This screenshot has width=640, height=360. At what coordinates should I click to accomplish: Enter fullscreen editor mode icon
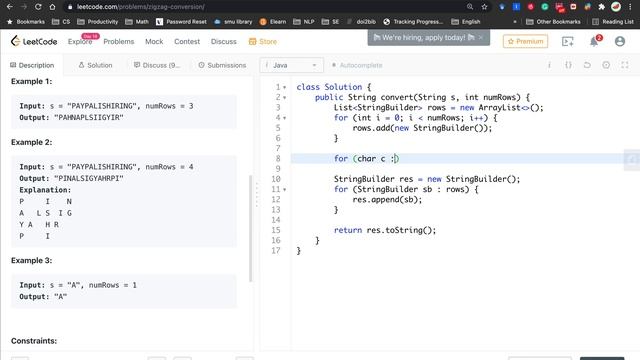click(x=625, y=65)
